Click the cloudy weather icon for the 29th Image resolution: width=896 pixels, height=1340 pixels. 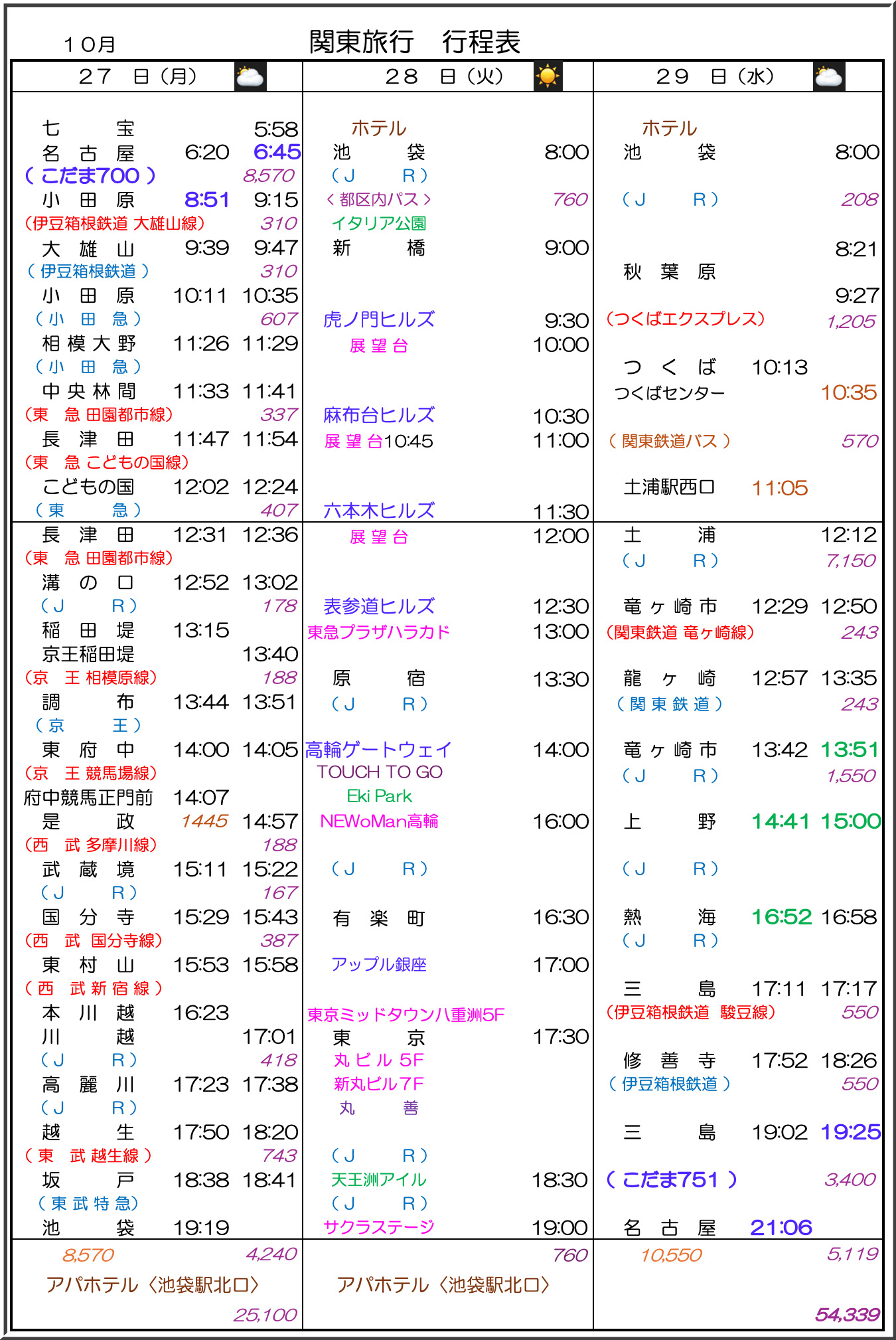828,77
